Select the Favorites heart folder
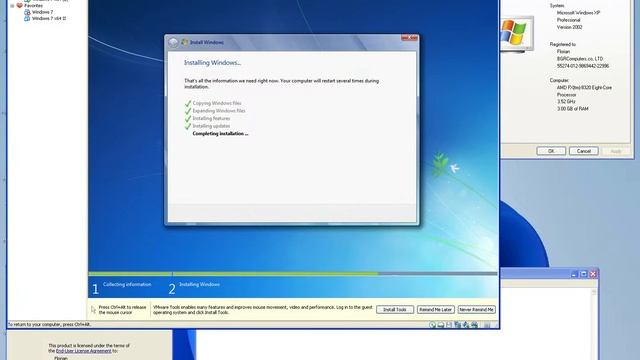640x360 pixels. [x=19, y=6]
